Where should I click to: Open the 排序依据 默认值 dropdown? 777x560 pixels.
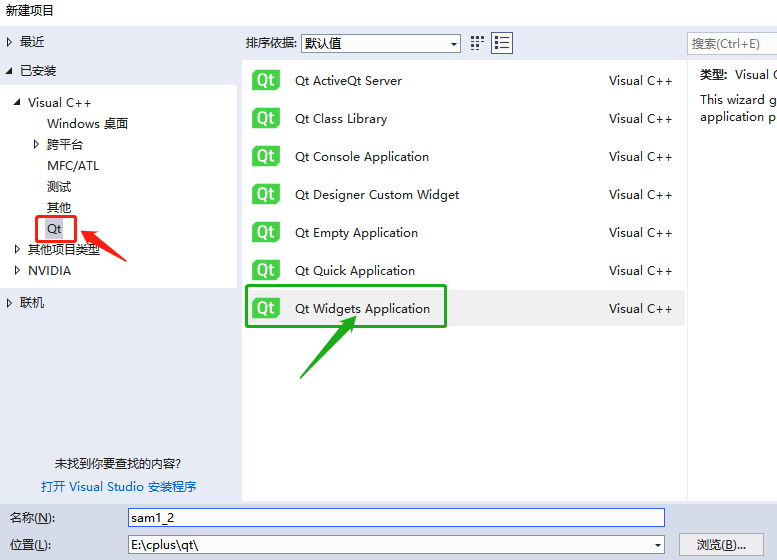381,44
